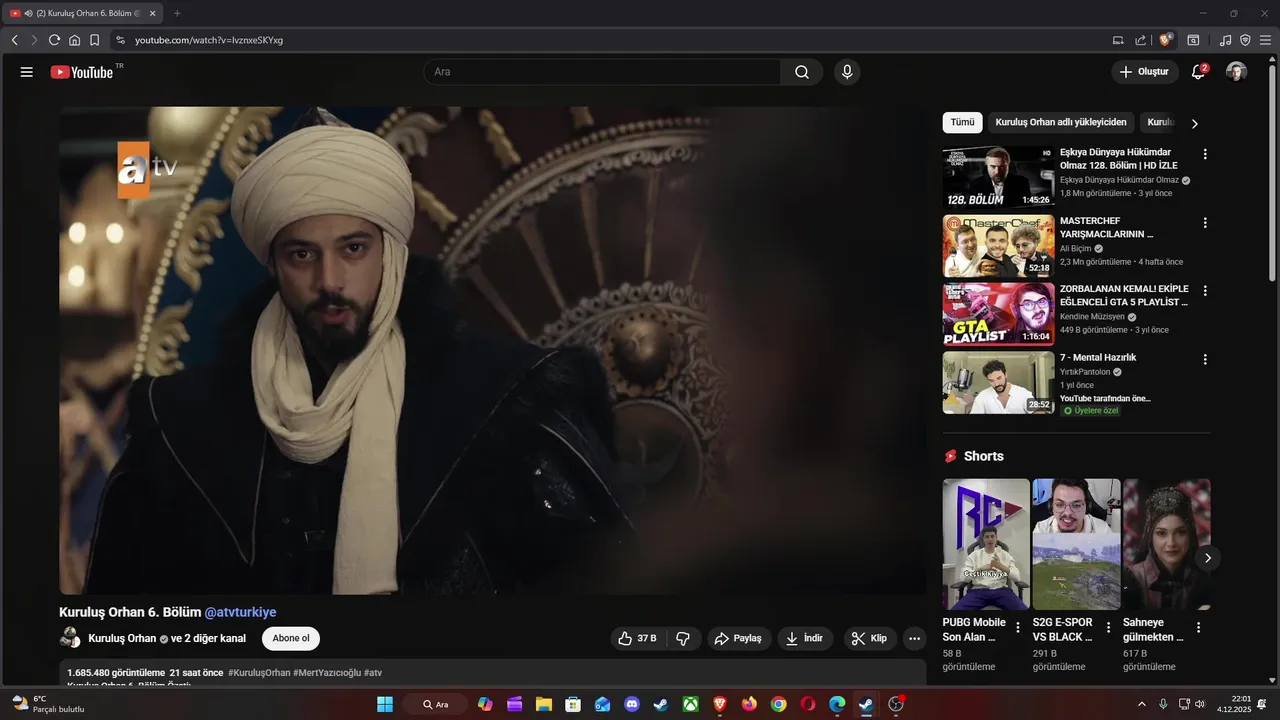Image resolution: width=1280 pixels, height=720 pixels.
Task: Open Discord from the taskbar
Action: [631, 704]
